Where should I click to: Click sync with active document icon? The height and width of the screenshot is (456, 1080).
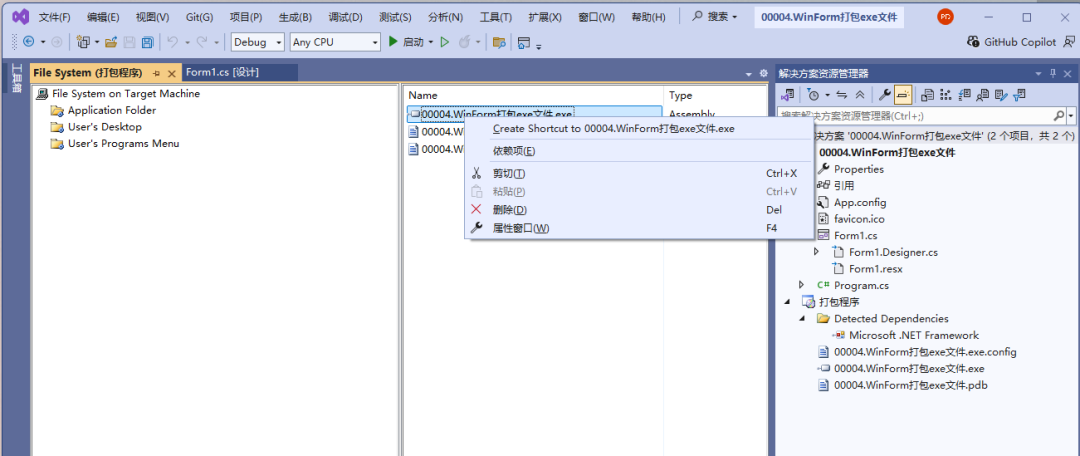[x=841, y=94]
